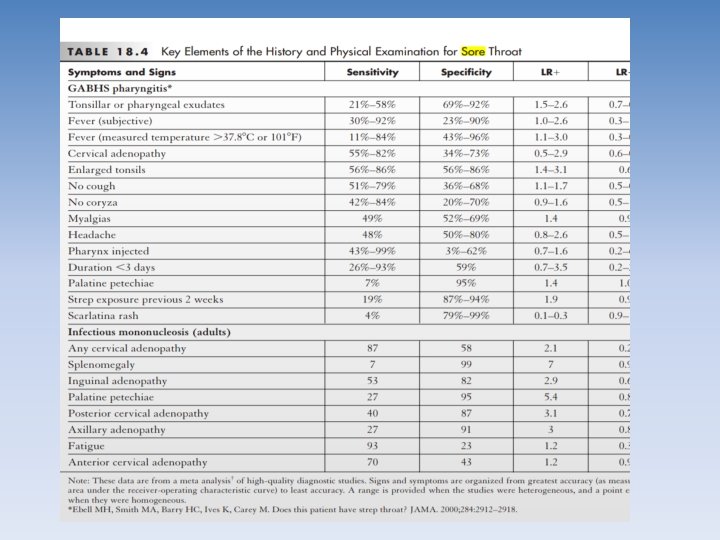Select the 'Tonsillar or pharyngeal exudates' row label
Viewport: 720px width, 540px height.
point(146,105)
